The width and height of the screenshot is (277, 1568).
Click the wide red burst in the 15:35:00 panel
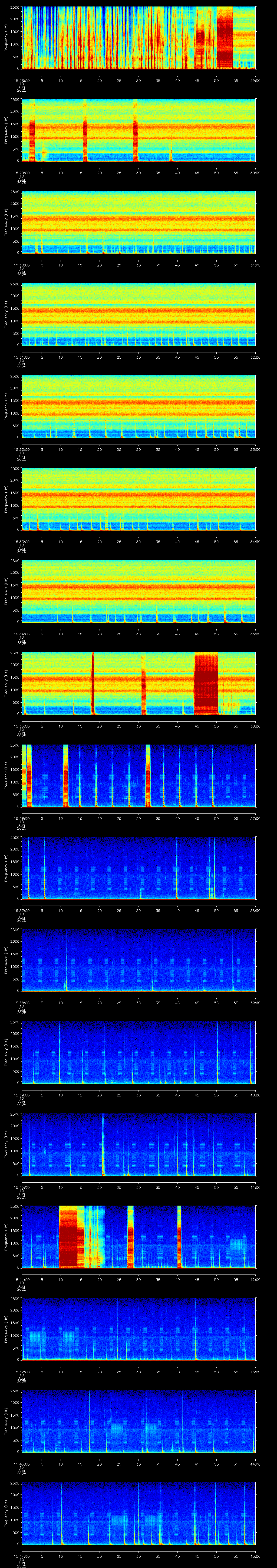click(x=206, y=683)
